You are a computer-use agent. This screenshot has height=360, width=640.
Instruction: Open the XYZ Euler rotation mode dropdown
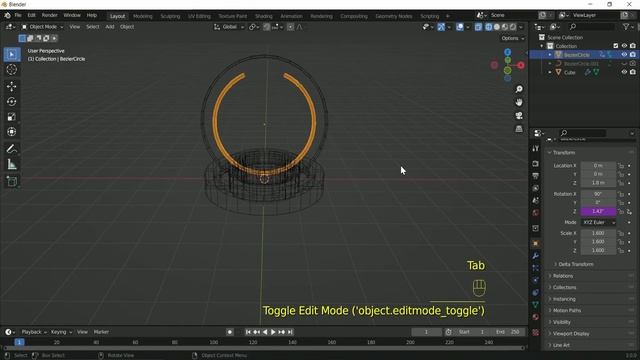coord(598,222)
